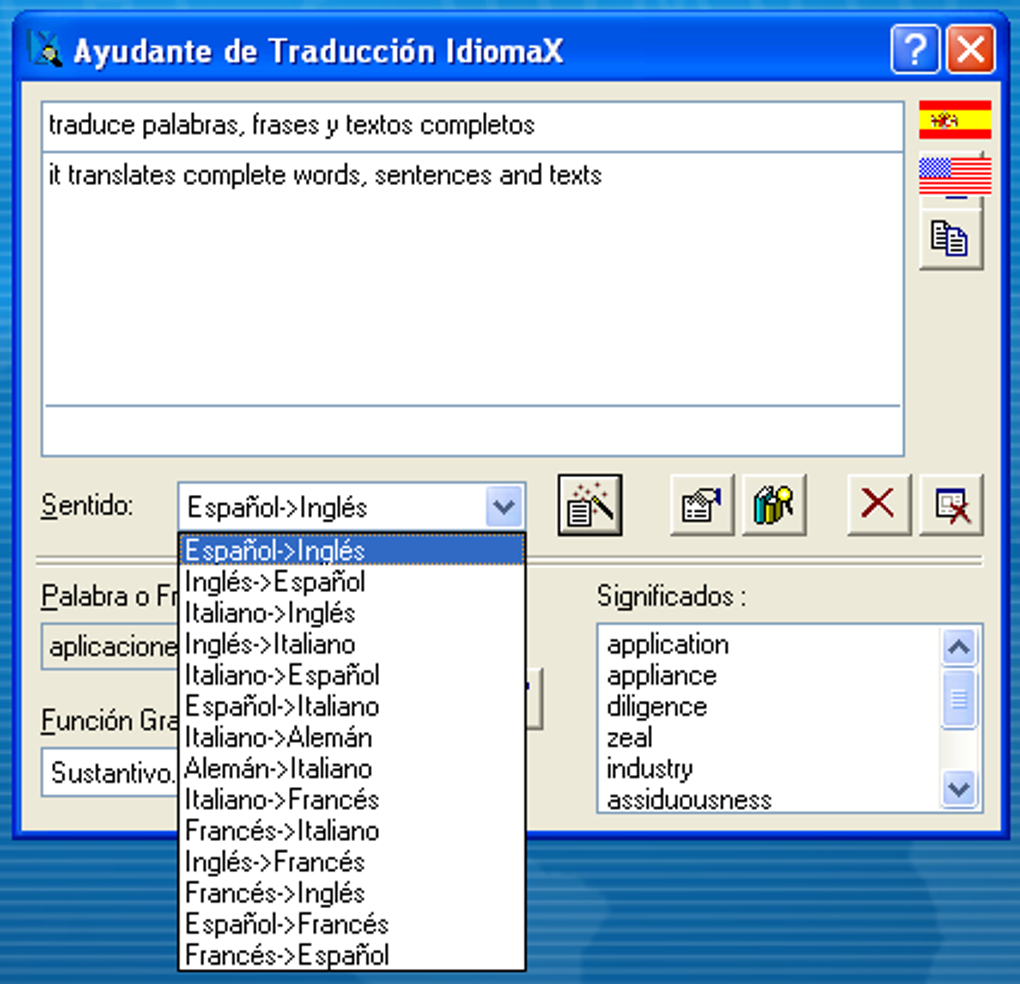This screenshot has height=984, width=1020.
Task: Click the IdiomaX title bar app icon
Action: (45, 50)
